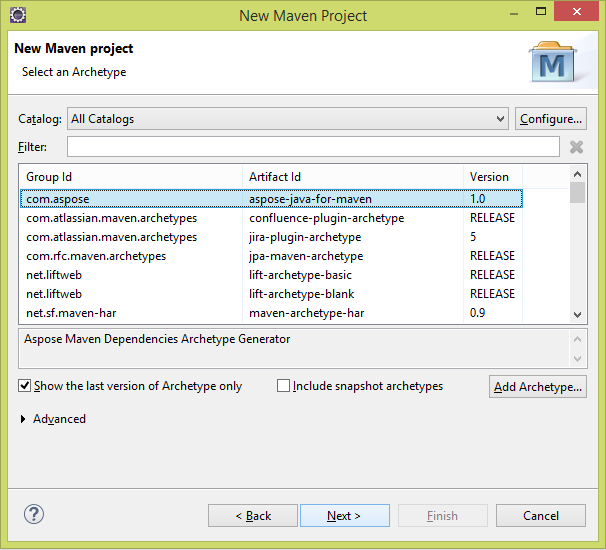Viewport: 606px width, 550px height.
Task: Click the com.rfc.maven.archetypes group cell
Action: pos(96,256)
